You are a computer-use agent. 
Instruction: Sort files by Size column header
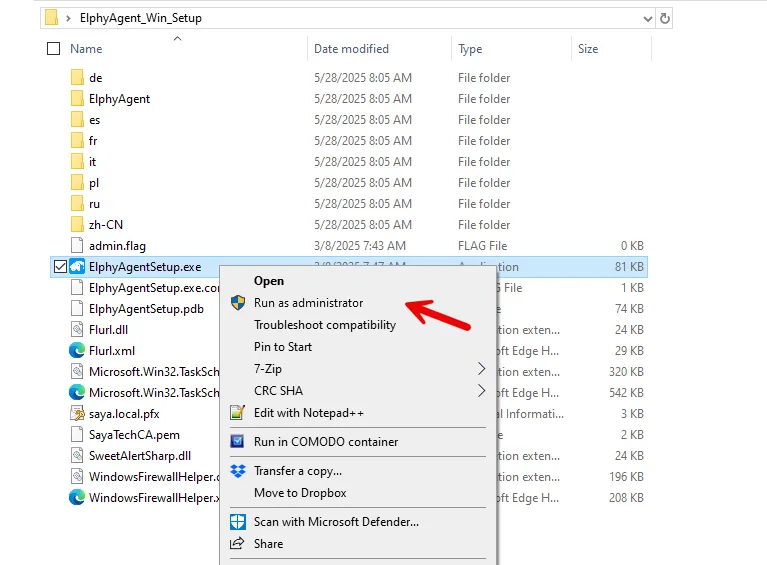coord(588,48)
